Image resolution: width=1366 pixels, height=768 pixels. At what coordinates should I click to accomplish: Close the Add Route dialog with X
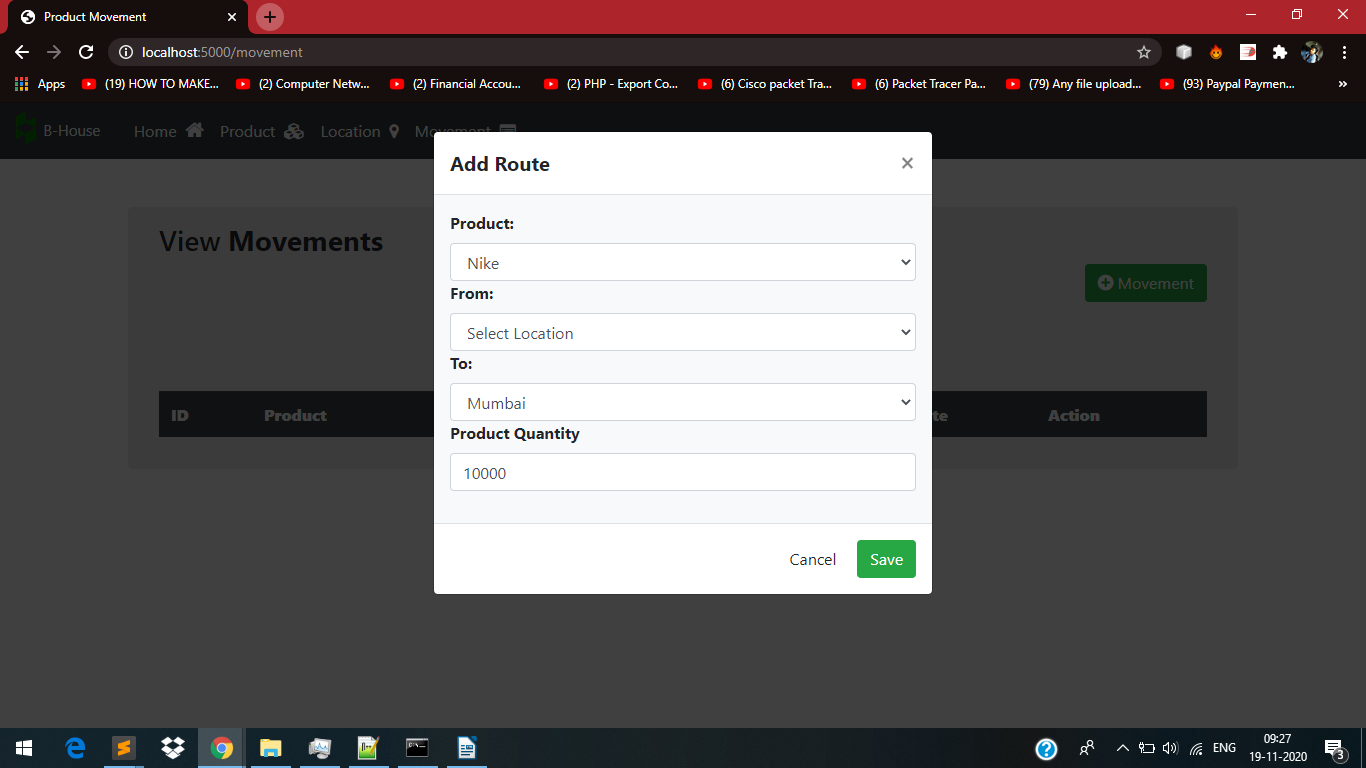click(907, 163)
